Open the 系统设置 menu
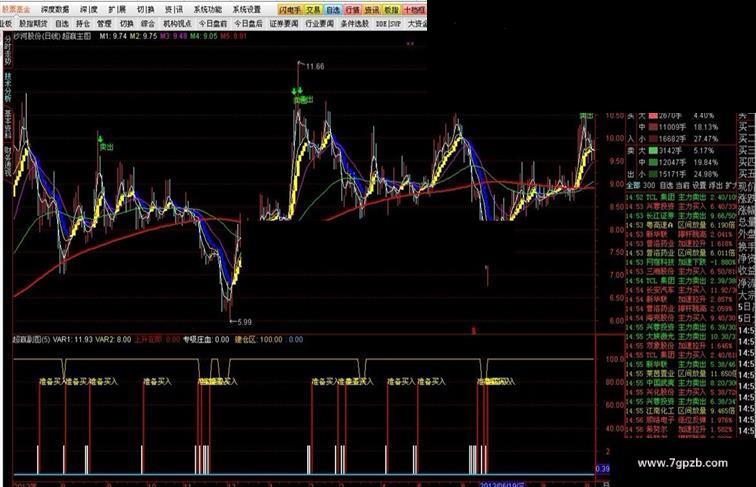The width and height of the screenshot is (756, 487). tap(246, 9)
